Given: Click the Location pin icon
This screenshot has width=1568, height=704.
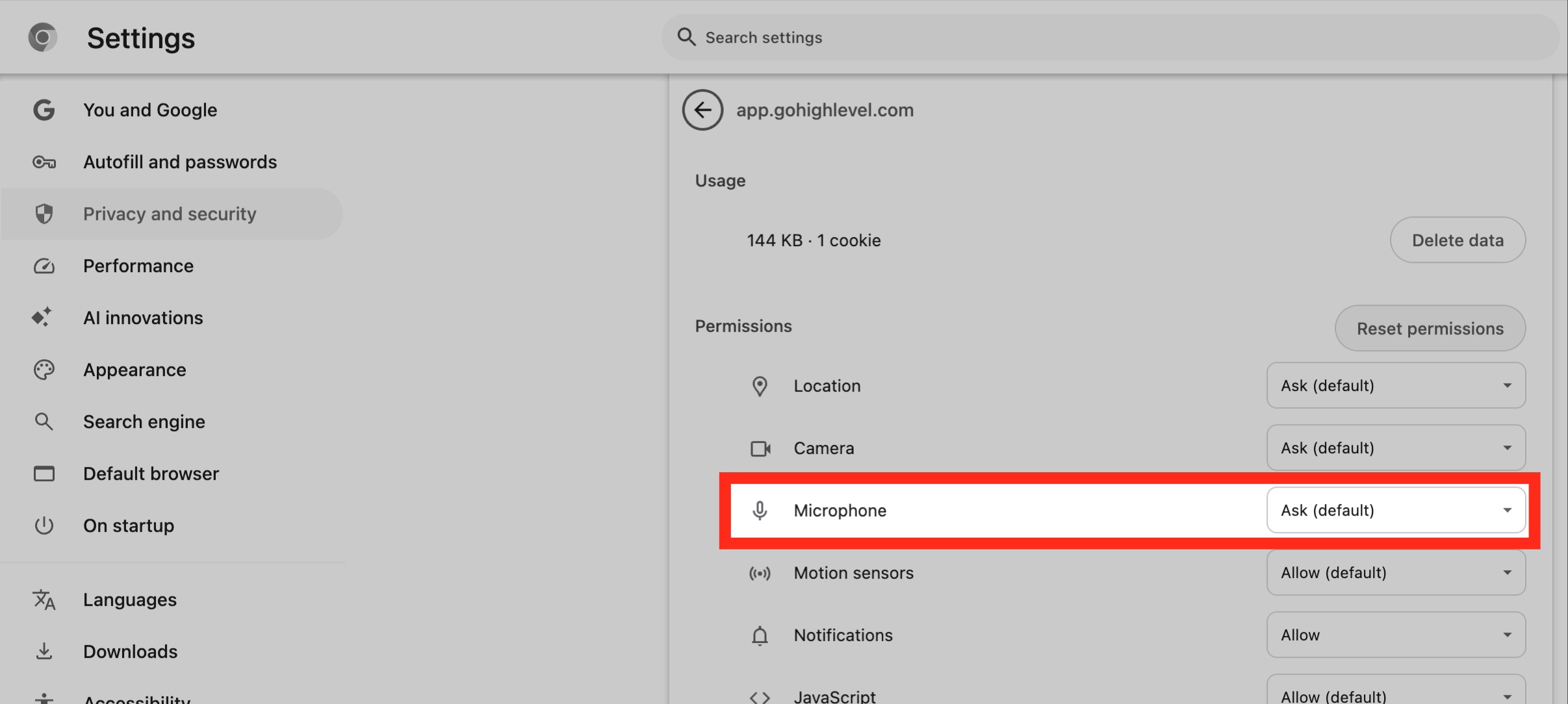Looking at the screenshot, I should coord(760,385).
